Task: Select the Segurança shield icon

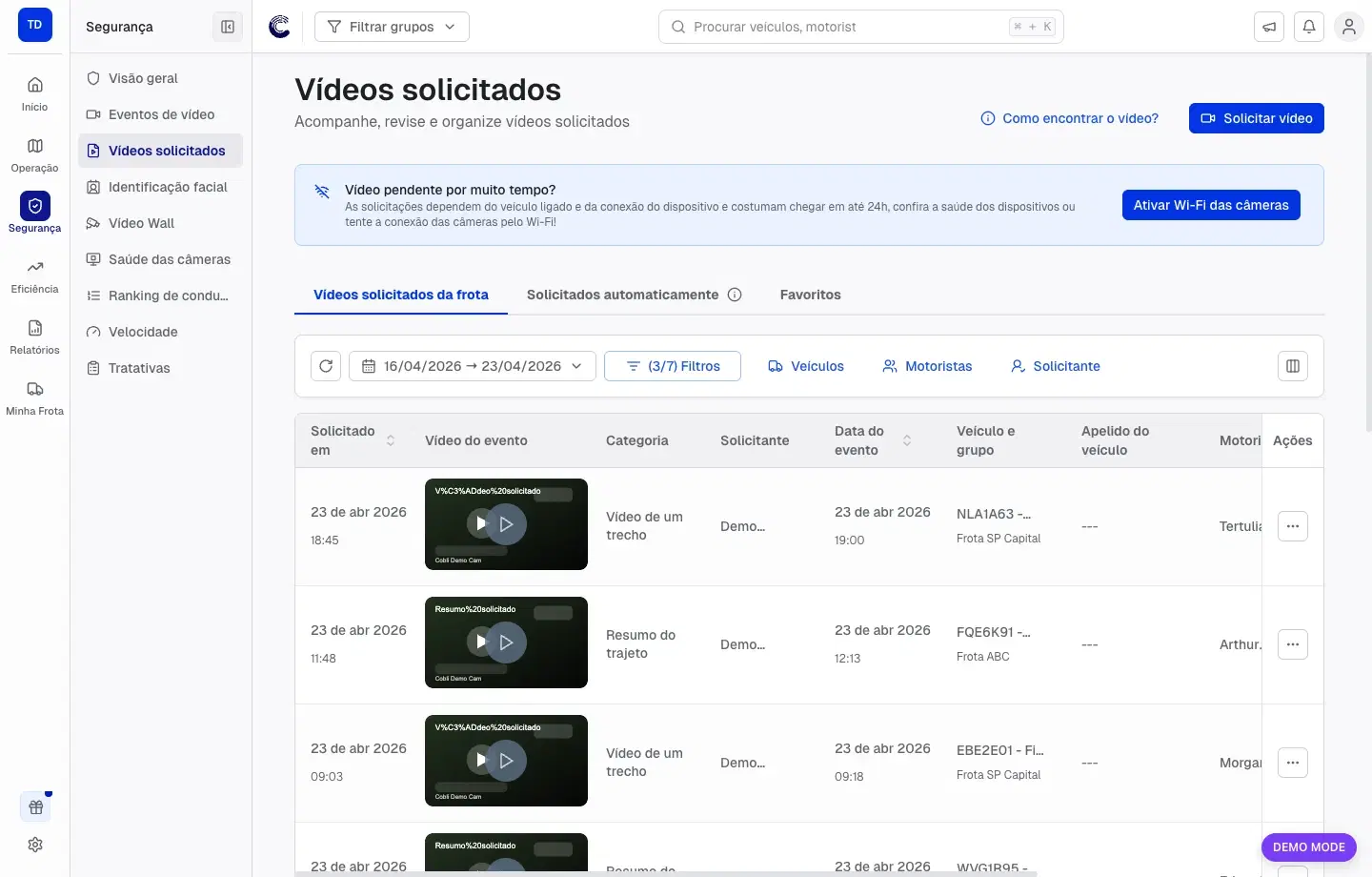Action: 35,205
